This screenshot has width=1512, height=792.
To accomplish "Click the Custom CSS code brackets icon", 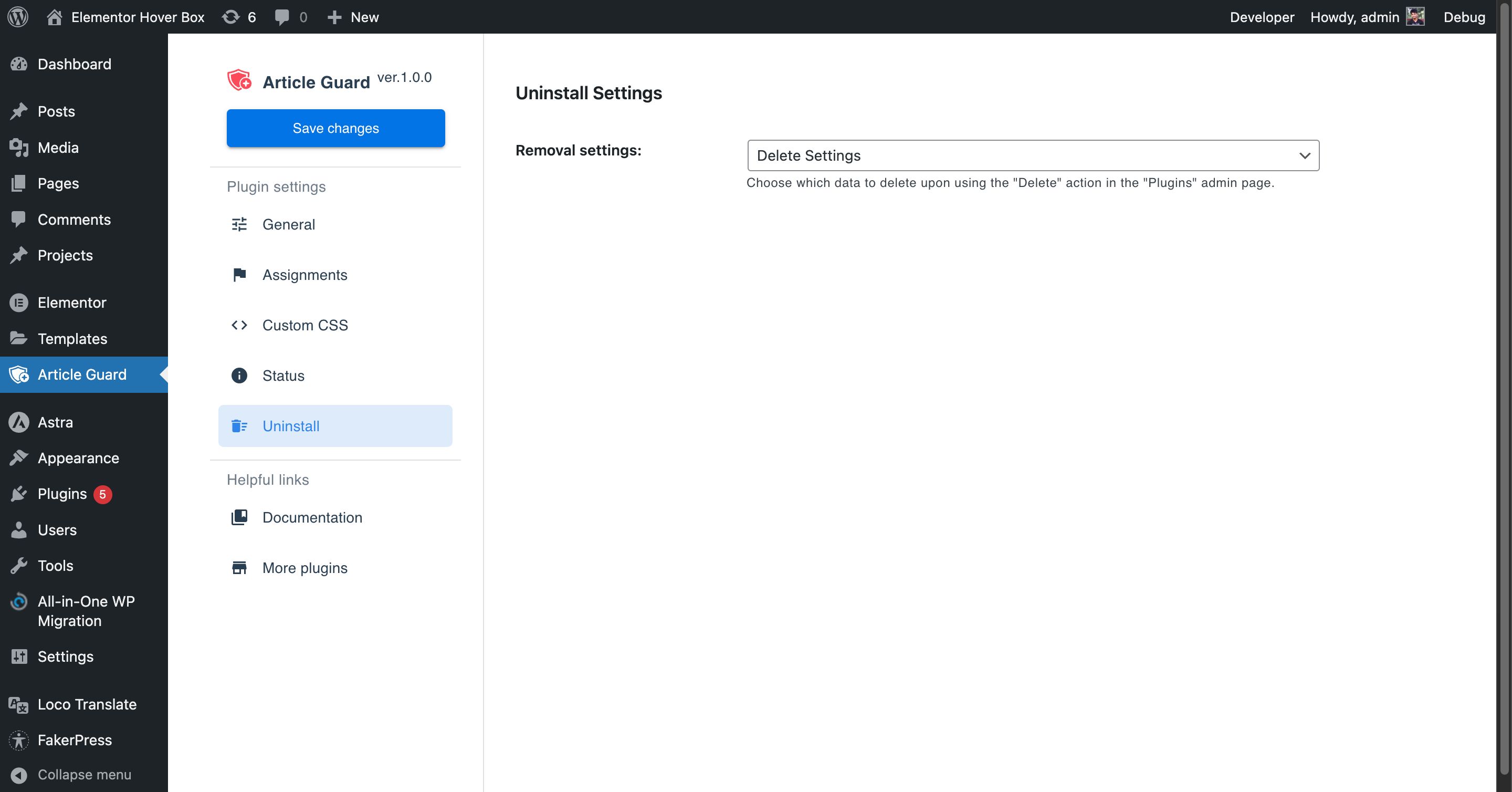I will 239,325.
